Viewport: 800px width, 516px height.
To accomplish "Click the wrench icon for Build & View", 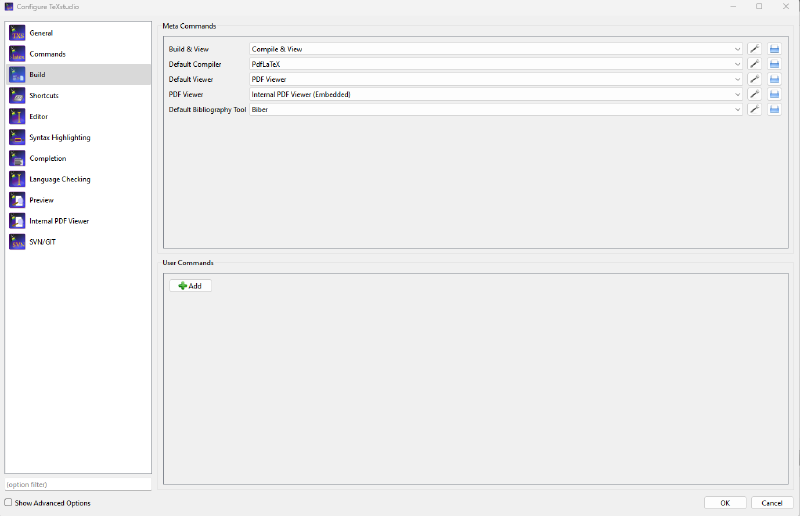I will point(754,49).
